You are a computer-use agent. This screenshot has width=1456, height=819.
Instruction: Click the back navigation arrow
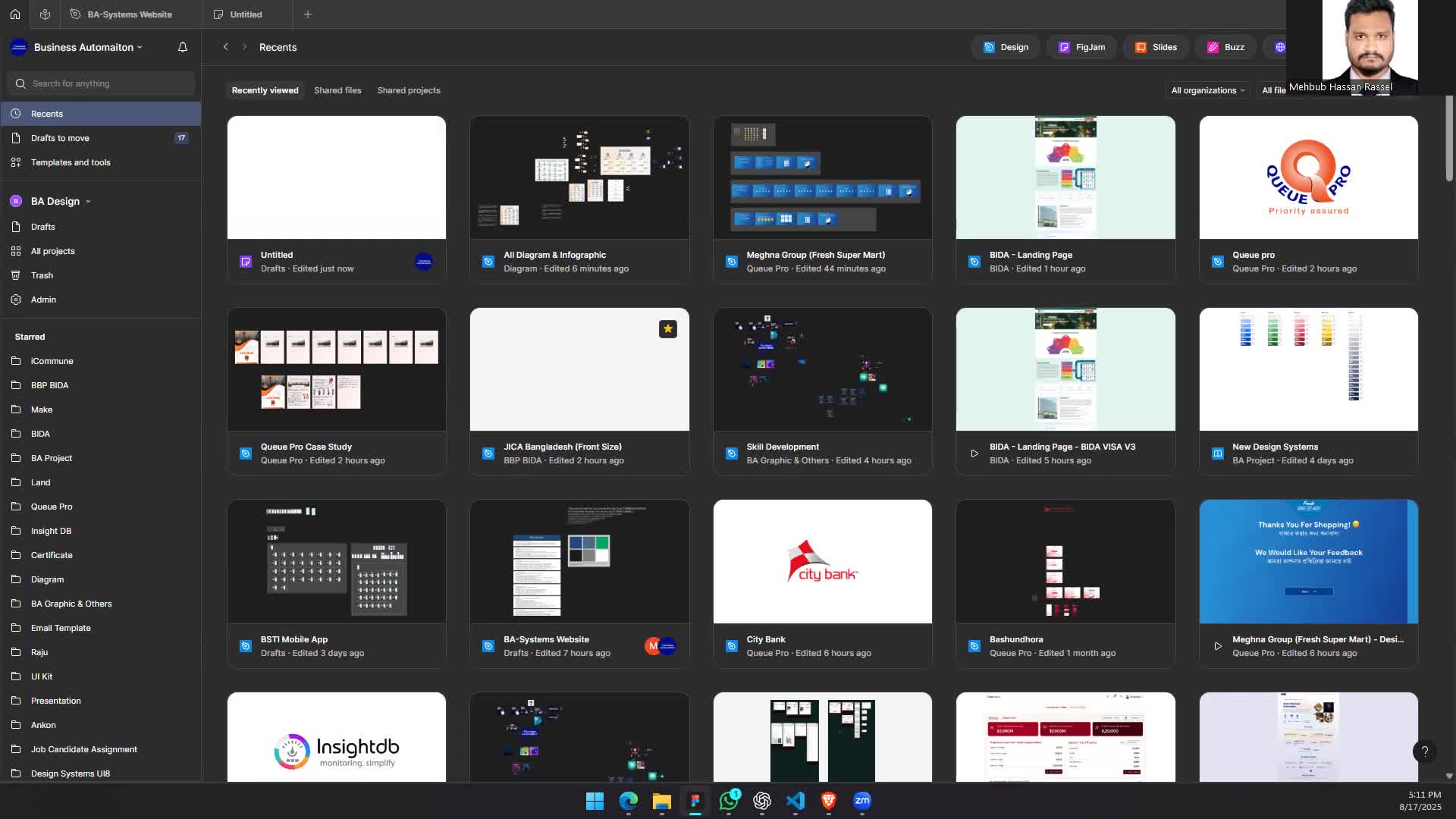225,47
